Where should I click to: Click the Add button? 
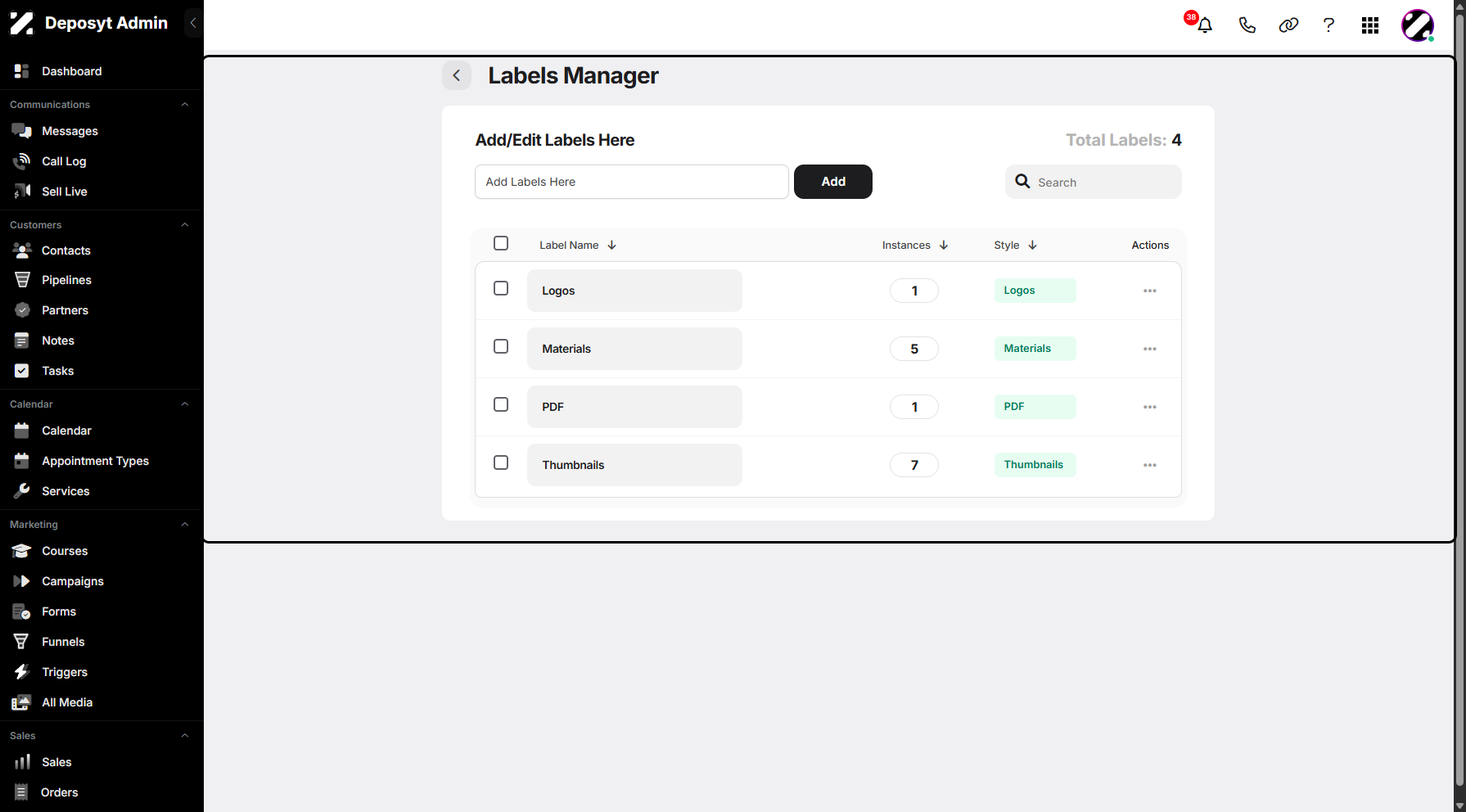tap(833, 182)
